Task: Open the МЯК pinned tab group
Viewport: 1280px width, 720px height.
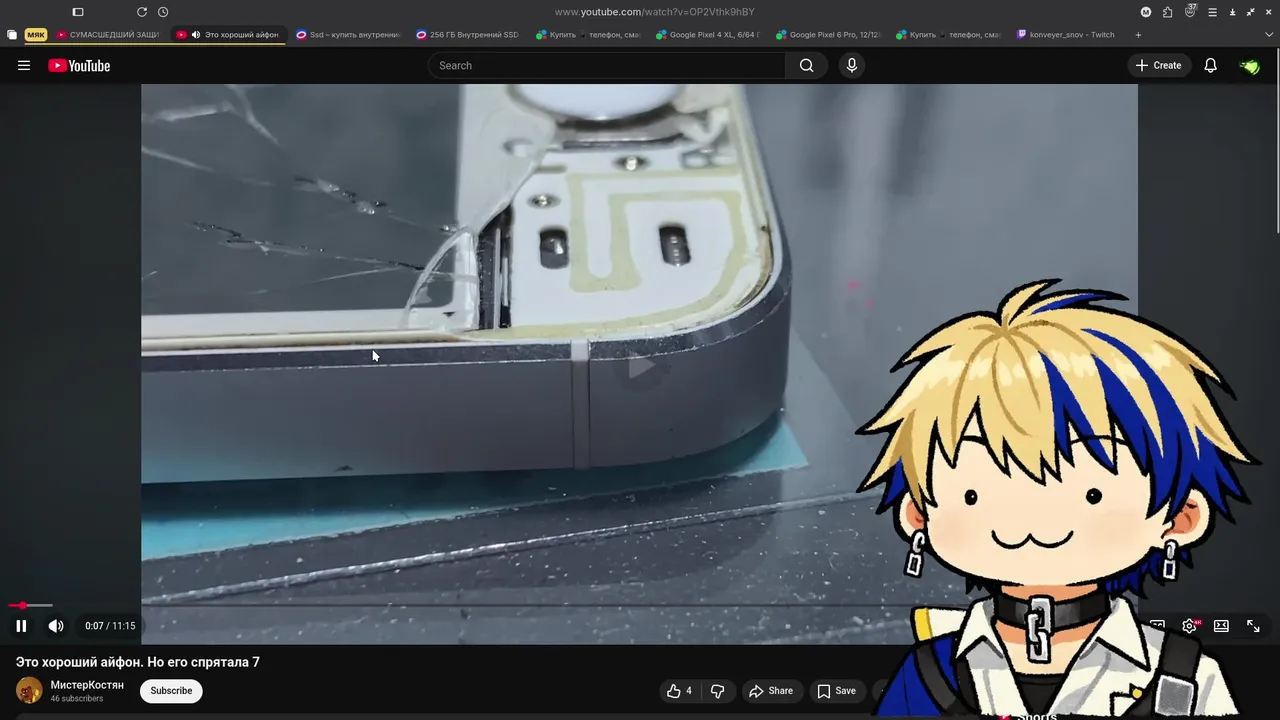Action: (36, 35)
